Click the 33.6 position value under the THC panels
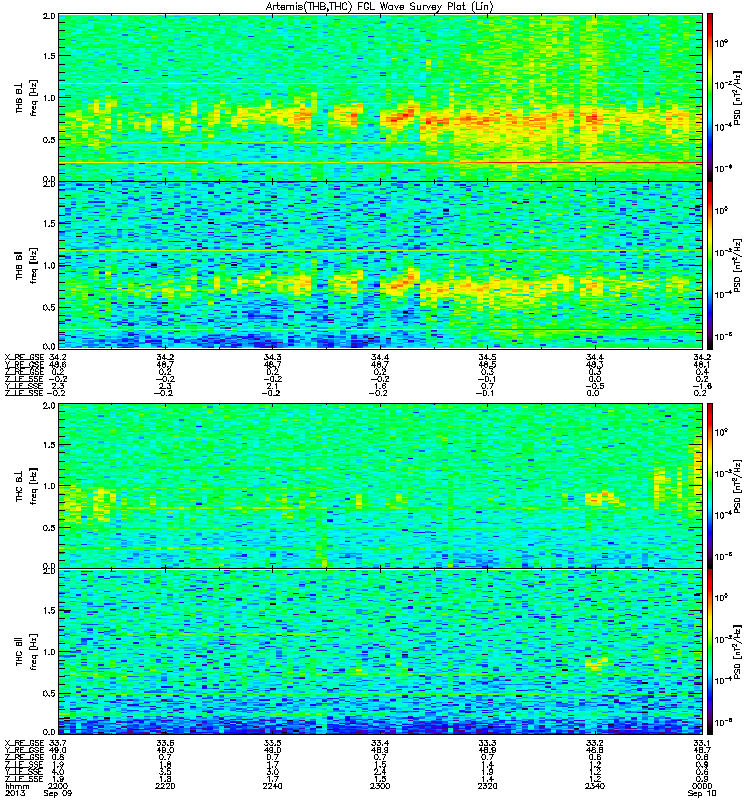Screen dimensions: 750x800 point(165,743)
